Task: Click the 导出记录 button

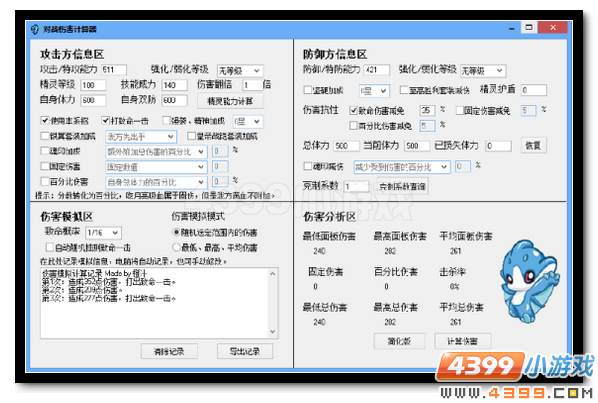Action: pyautogui.click(x=245, y=351)
